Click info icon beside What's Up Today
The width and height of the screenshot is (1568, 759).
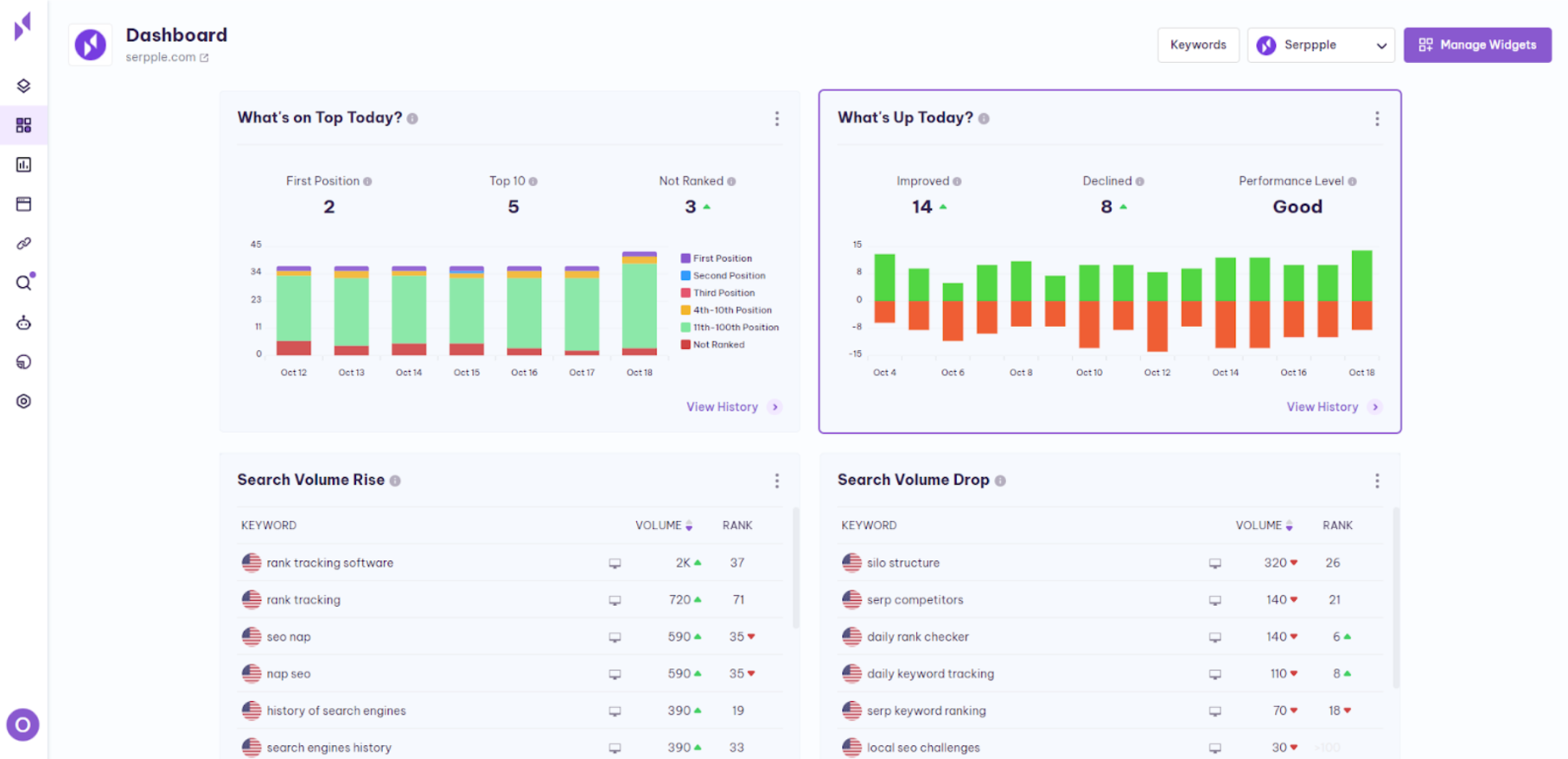(x=984, y=118)
